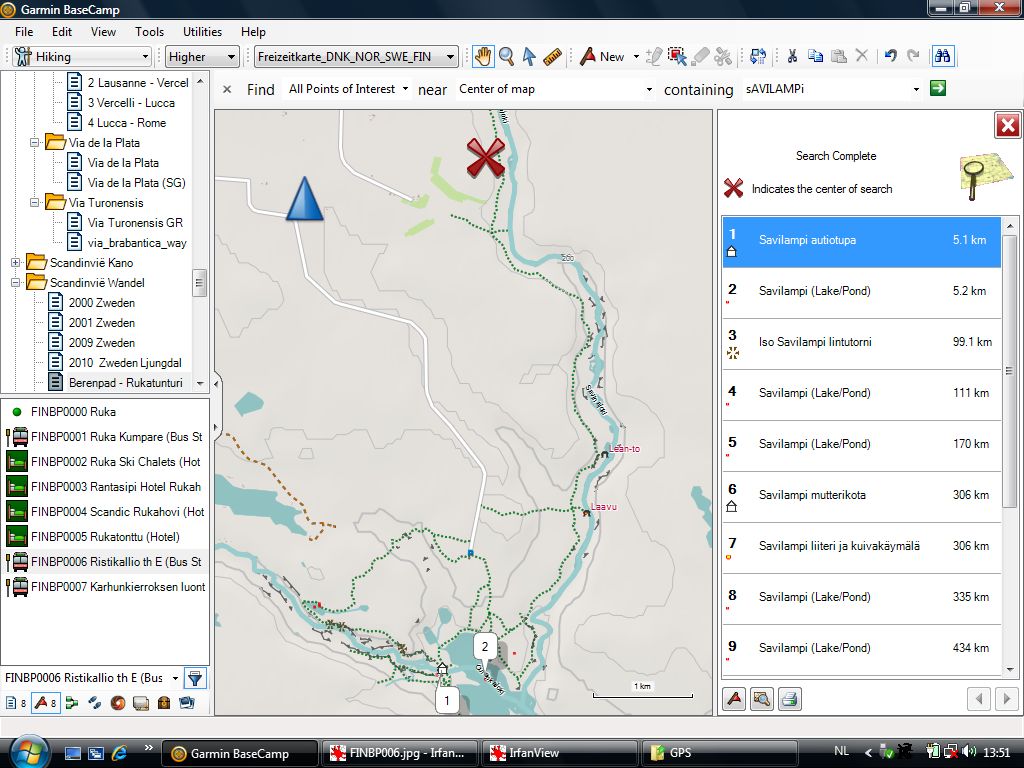Pick the Measure ruler tool
The height and width of the screenshot is (768, 1024).
tap(552, 57)
